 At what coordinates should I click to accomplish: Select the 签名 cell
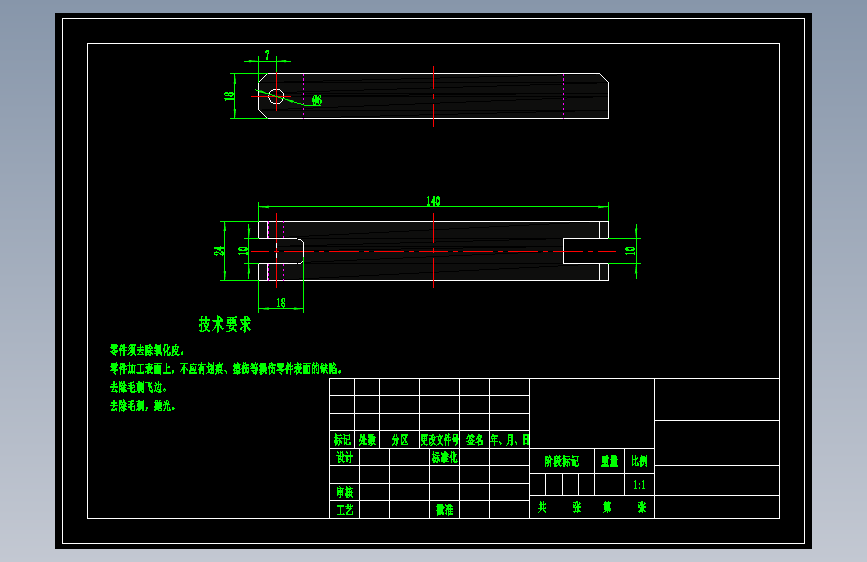coord(474,440)
